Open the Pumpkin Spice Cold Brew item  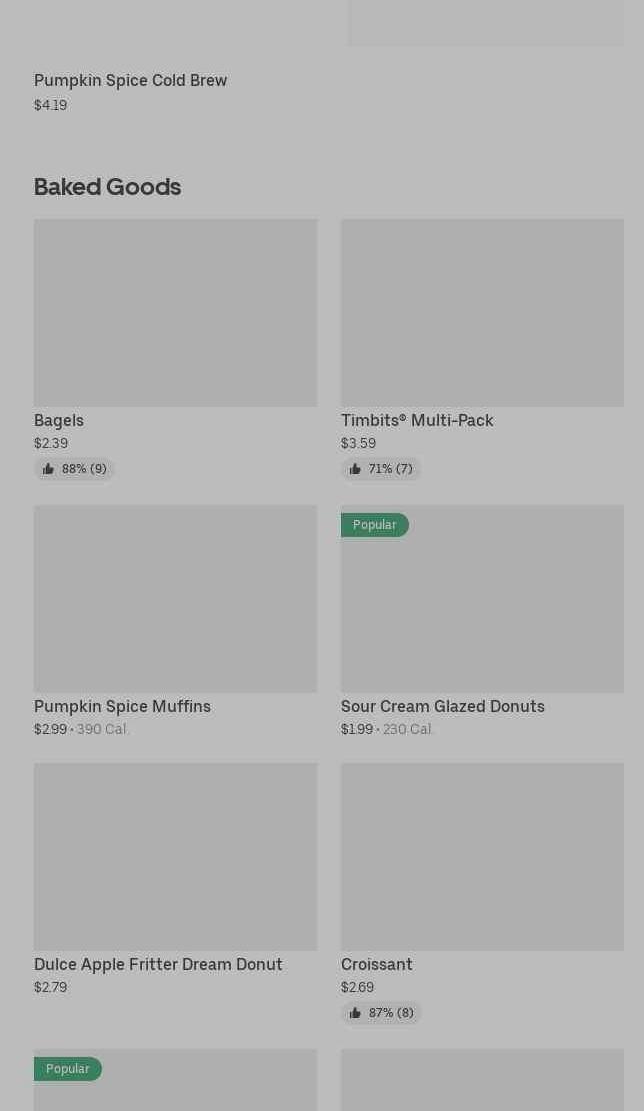pos(130,80)
